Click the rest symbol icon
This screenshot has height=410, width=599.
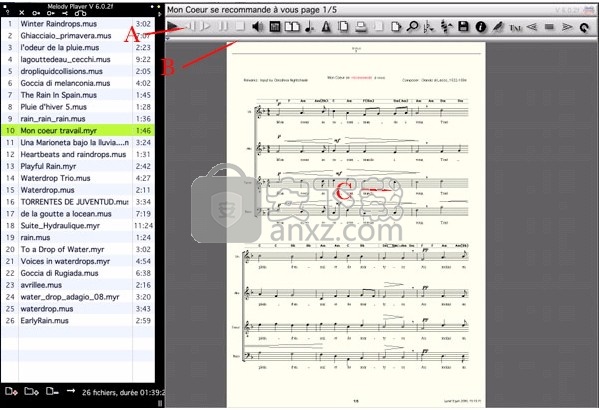[x=446, y=26]
